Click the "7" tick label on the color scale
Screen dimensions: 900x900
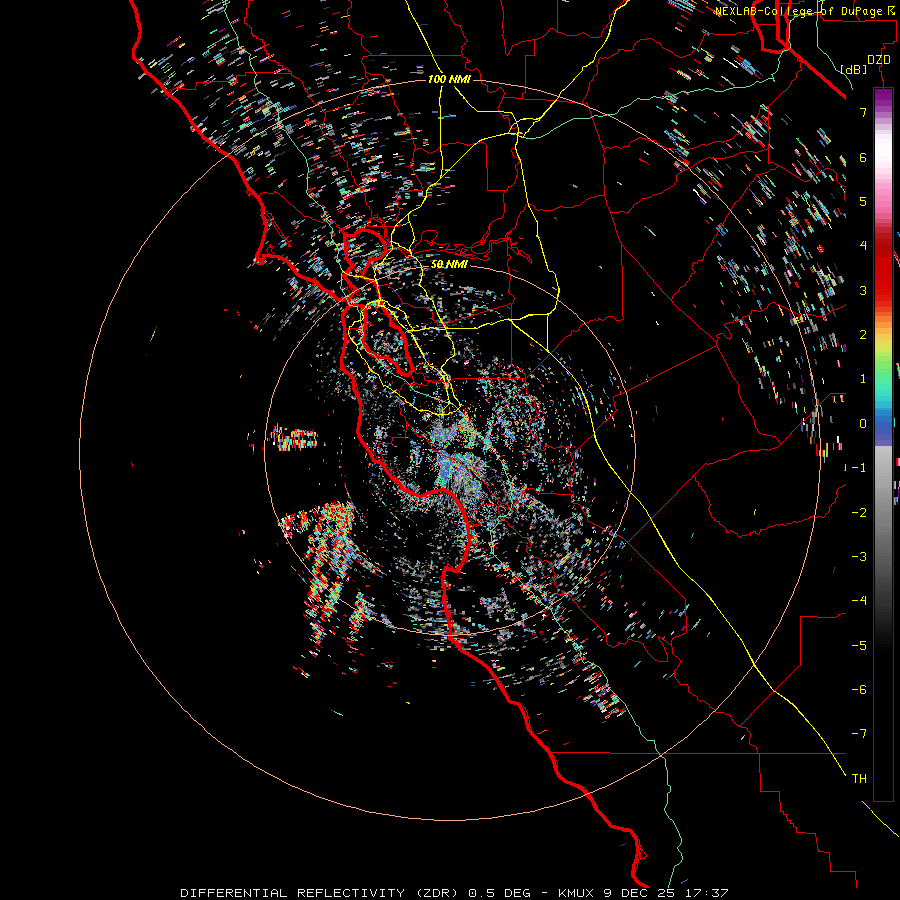[863, 112]
